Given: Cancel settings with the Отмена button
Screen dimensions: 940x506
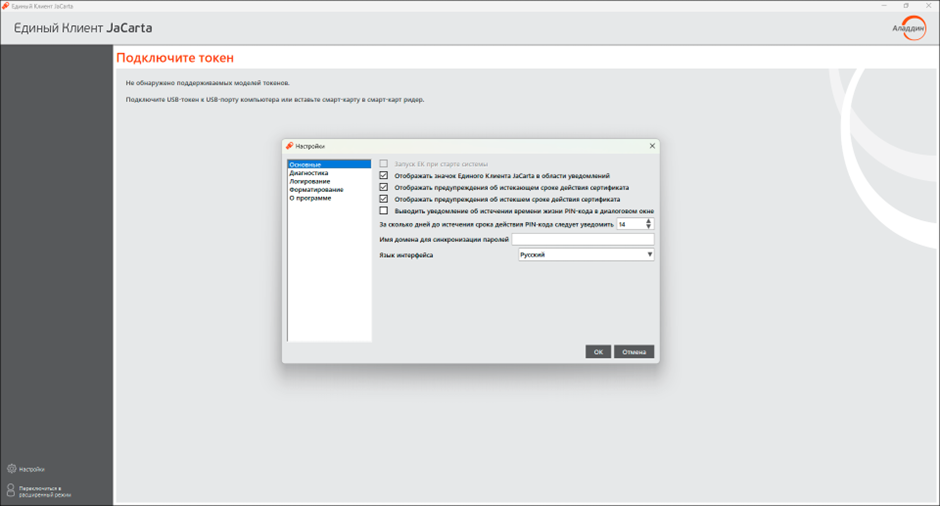Looking at the screenshot, I should [x=634, y=352].
